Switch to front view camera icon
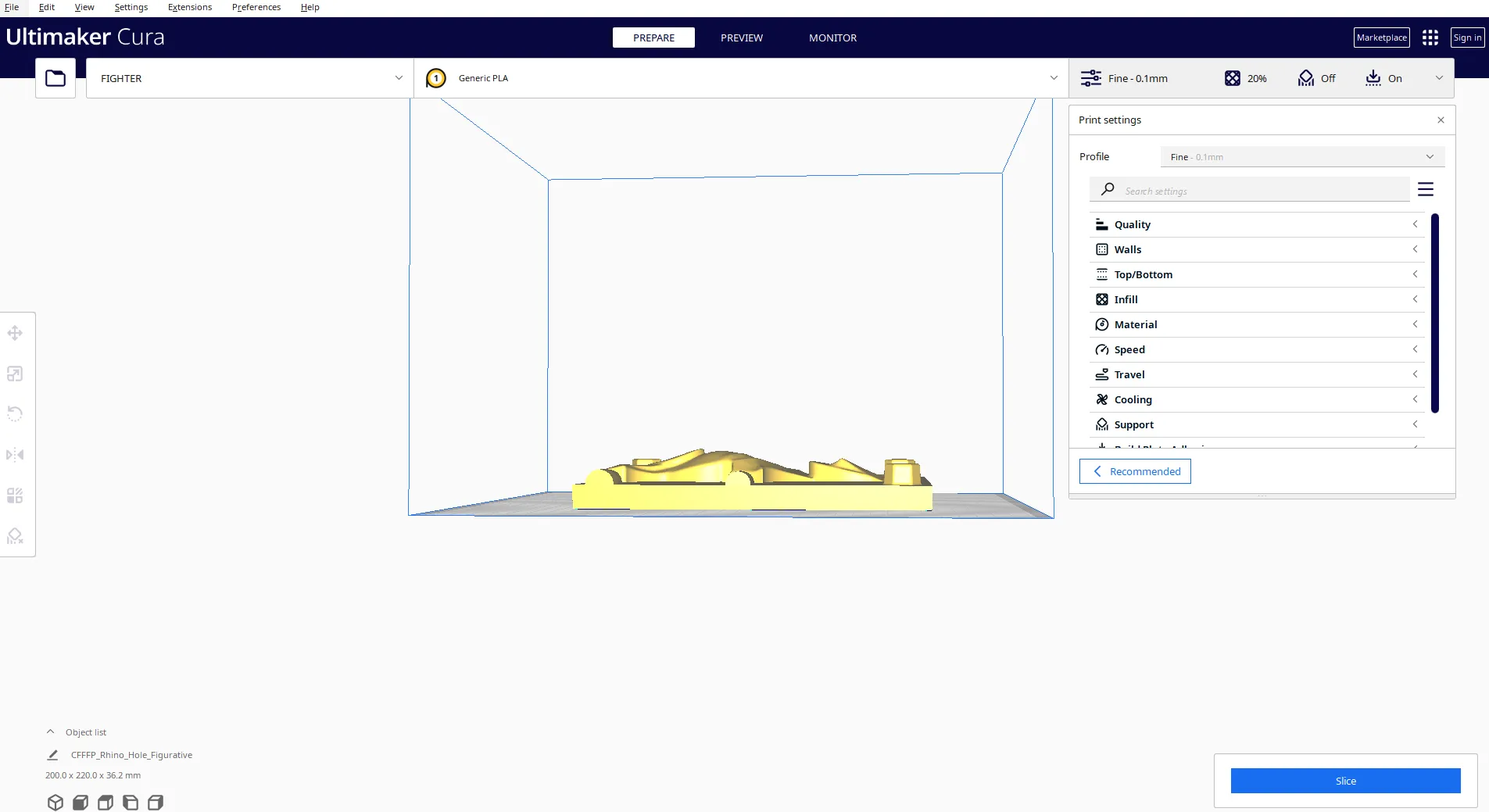 pyautogui.click(x=80, y=803)
